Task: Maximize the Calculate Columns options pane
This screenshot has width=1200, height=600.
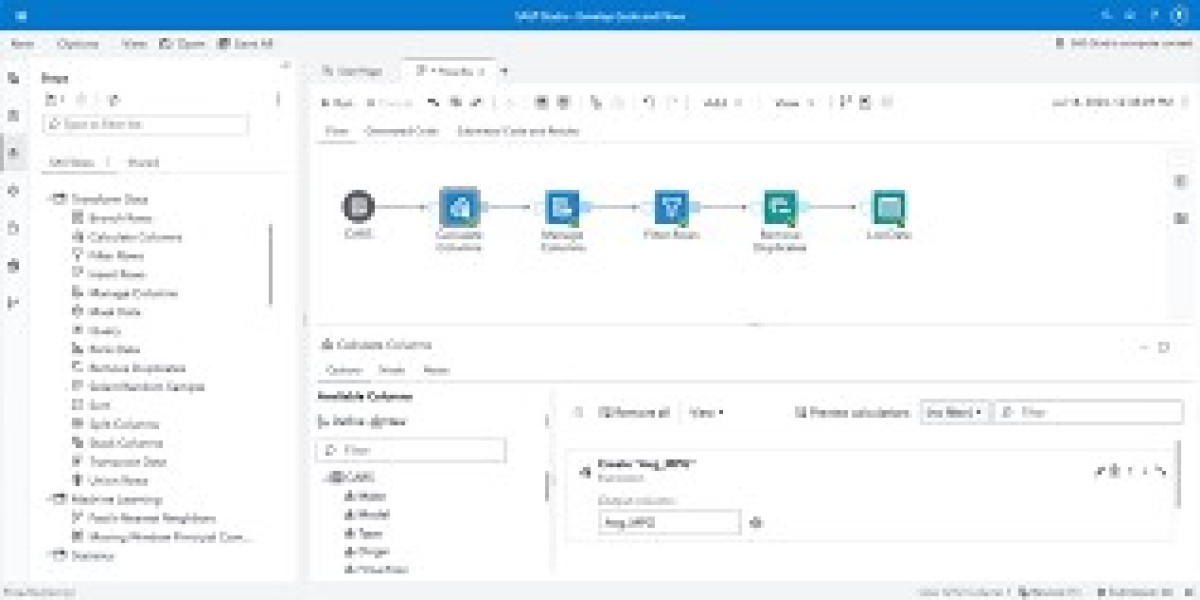Action: pos(1164,346)
